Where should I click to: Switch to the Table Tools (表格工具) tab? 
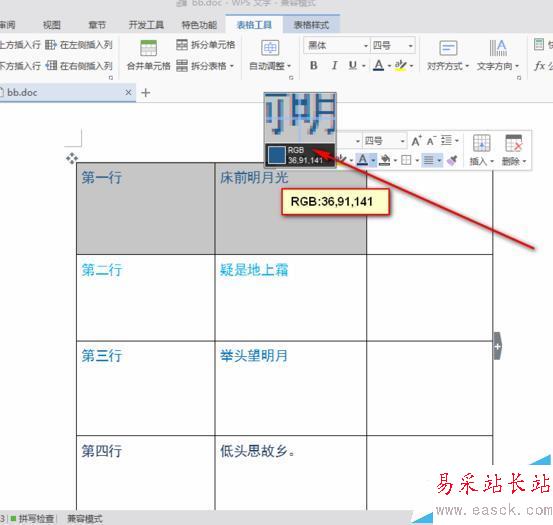coord(254,25)
